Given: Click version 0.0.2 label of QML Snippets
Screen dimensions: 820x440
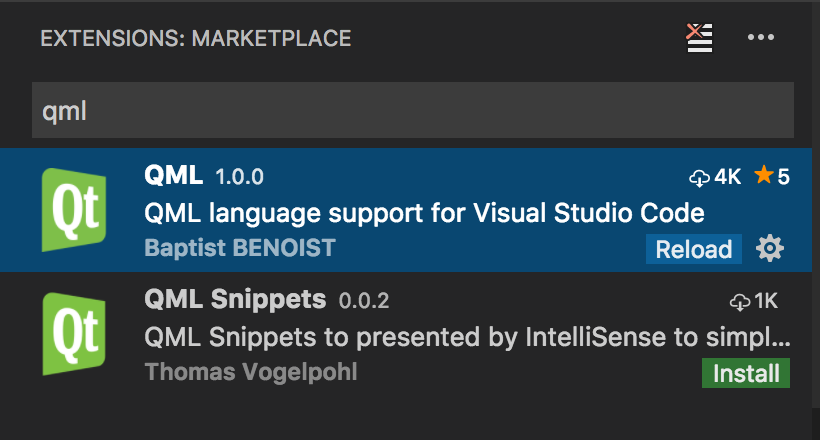Looking at the screenshot, I should tap(363, 301).
